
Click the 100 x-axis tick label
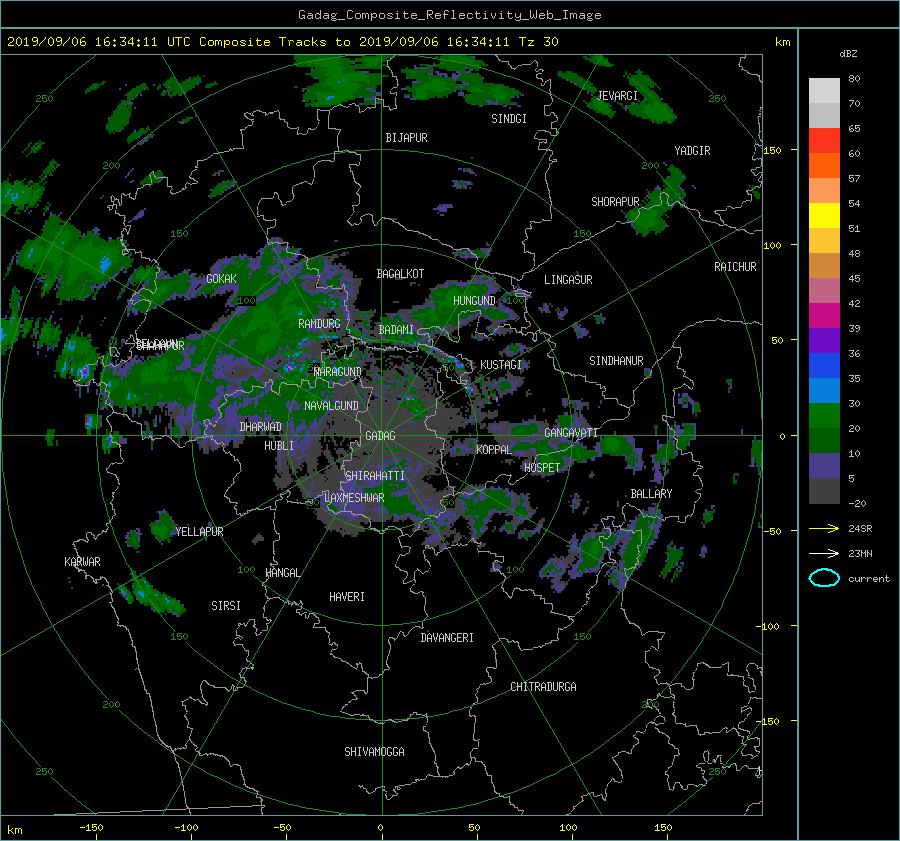(x=568, y=828)
